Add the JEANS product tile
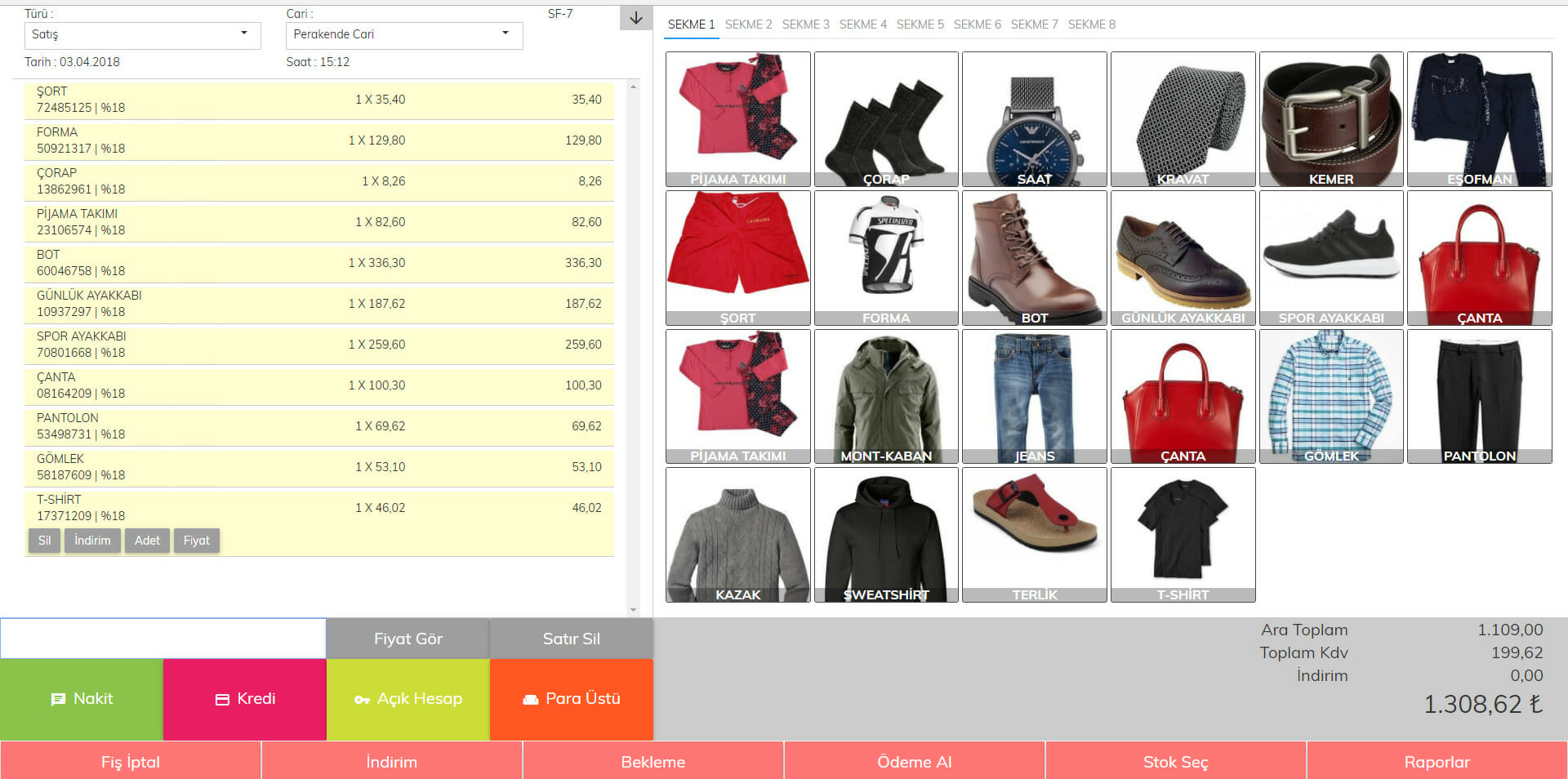Image resolution: width=1568 pixels, height=779 pixels. tap(1034, 397)
